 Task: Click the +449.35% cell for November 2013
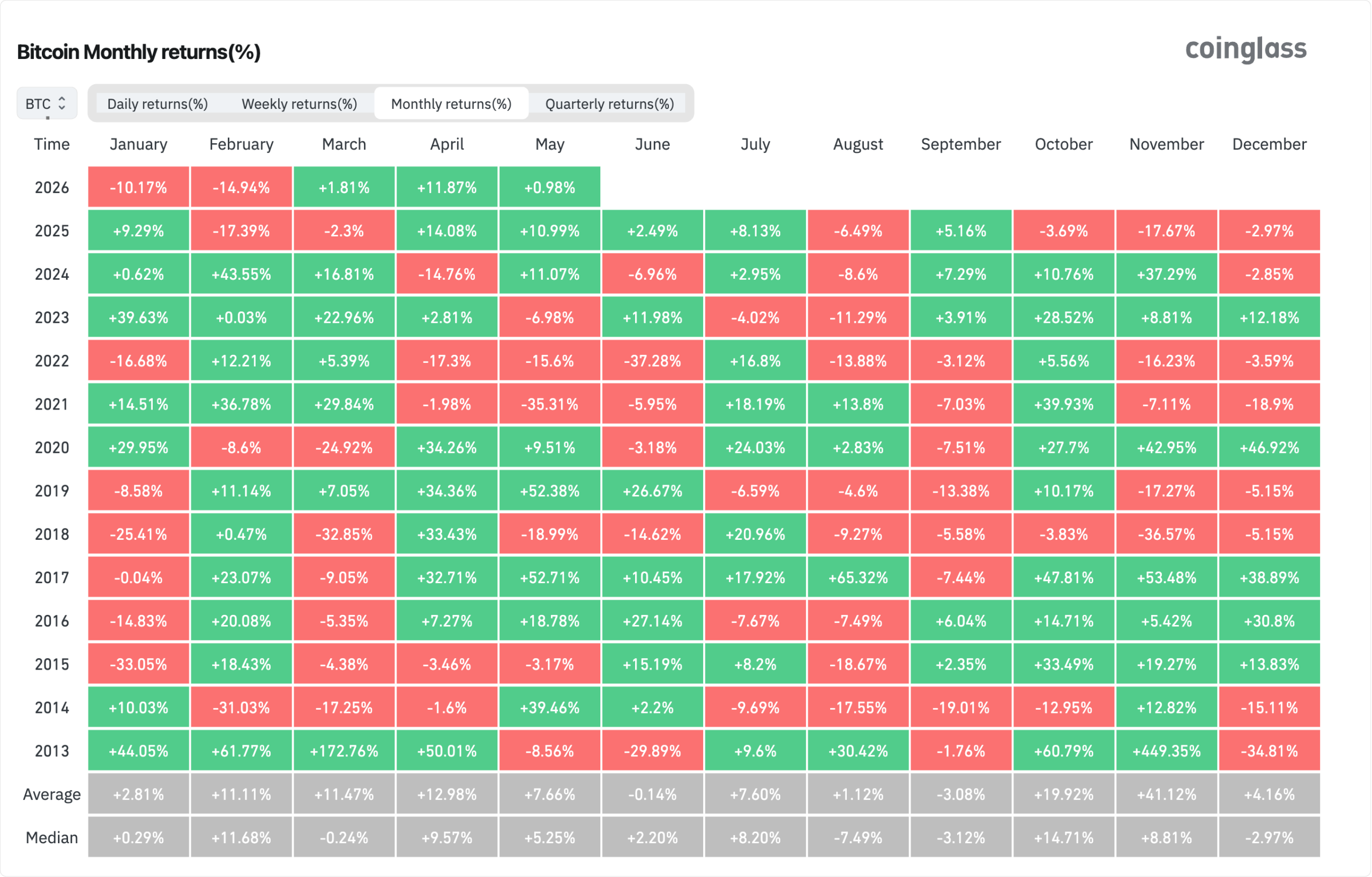click(x=1167, y=750)
